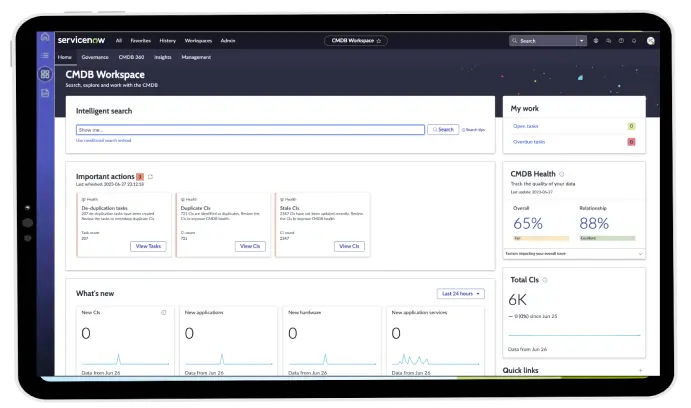
Task: Switch to the Insights tab
Action: coord(163,57)
